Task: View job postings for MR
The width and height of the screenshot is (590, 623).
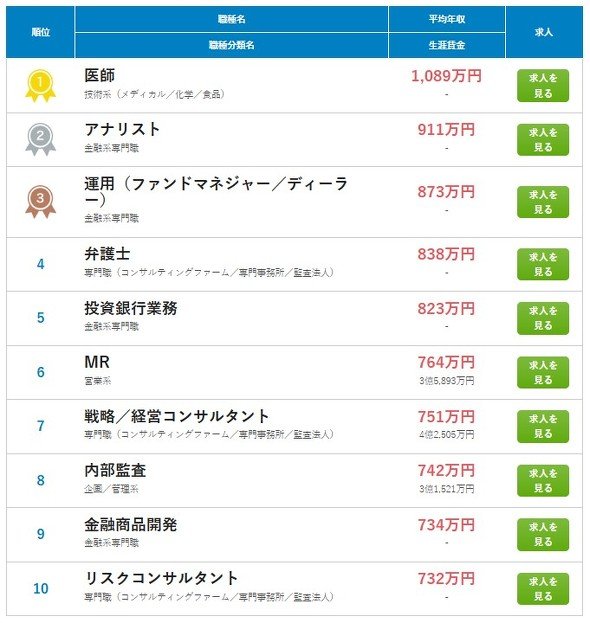Action: pos(543,372)
